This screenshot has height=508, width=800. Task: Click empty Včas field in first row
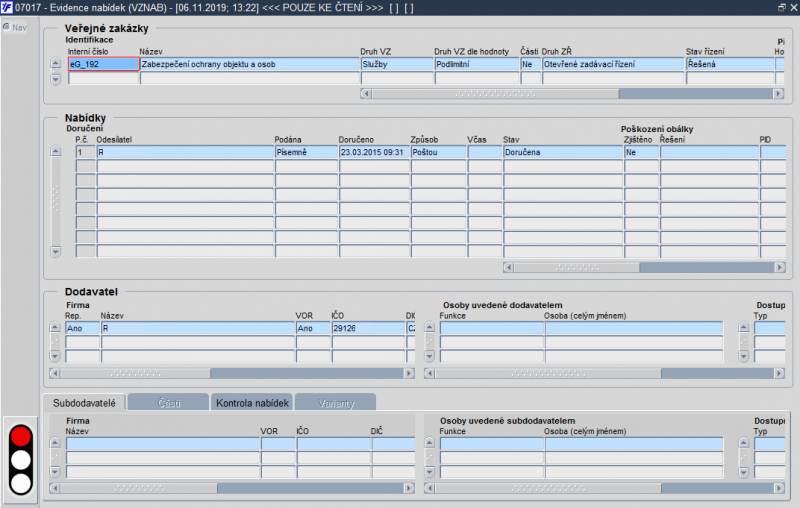pyautogui.click(x=485, y=152)
